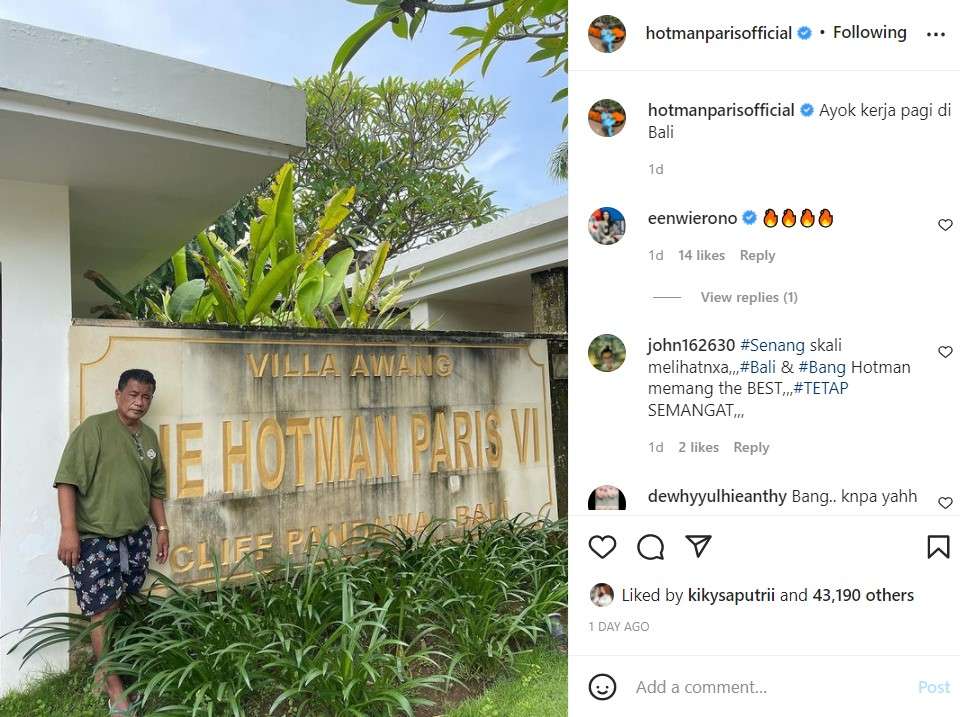Screen dimensions: 960x717
Task: Open eenwierono's profile avatar
Action: [606, 225]
